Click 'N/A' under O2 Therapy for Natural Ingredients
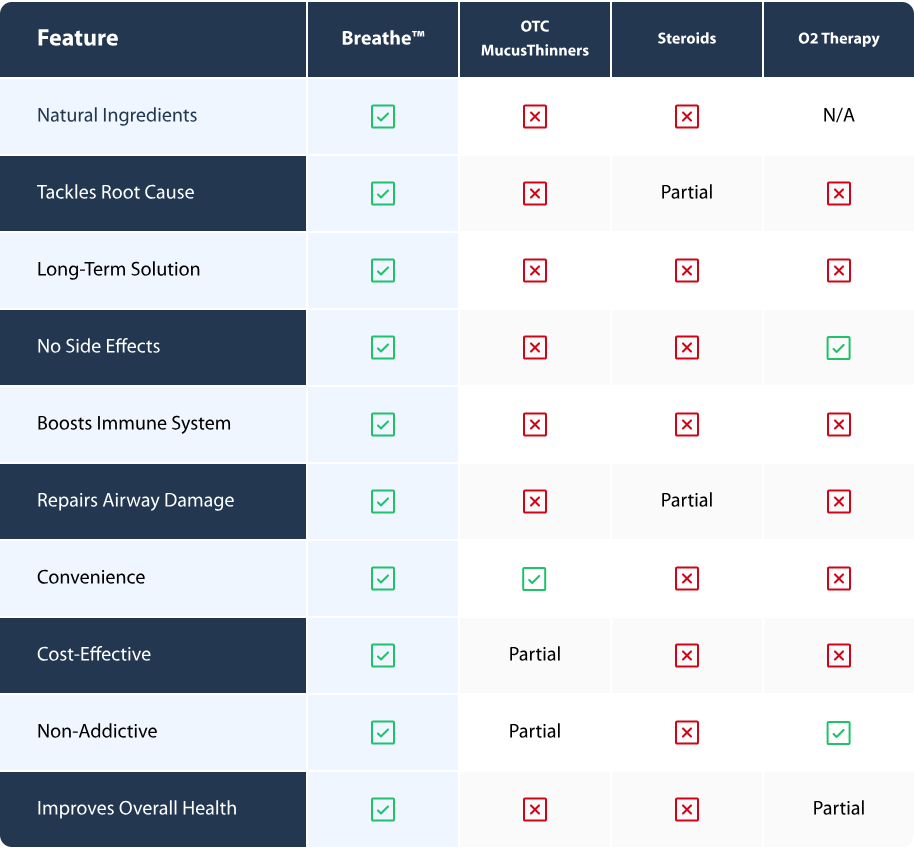 pyautogui.click(x=839, y=115)
